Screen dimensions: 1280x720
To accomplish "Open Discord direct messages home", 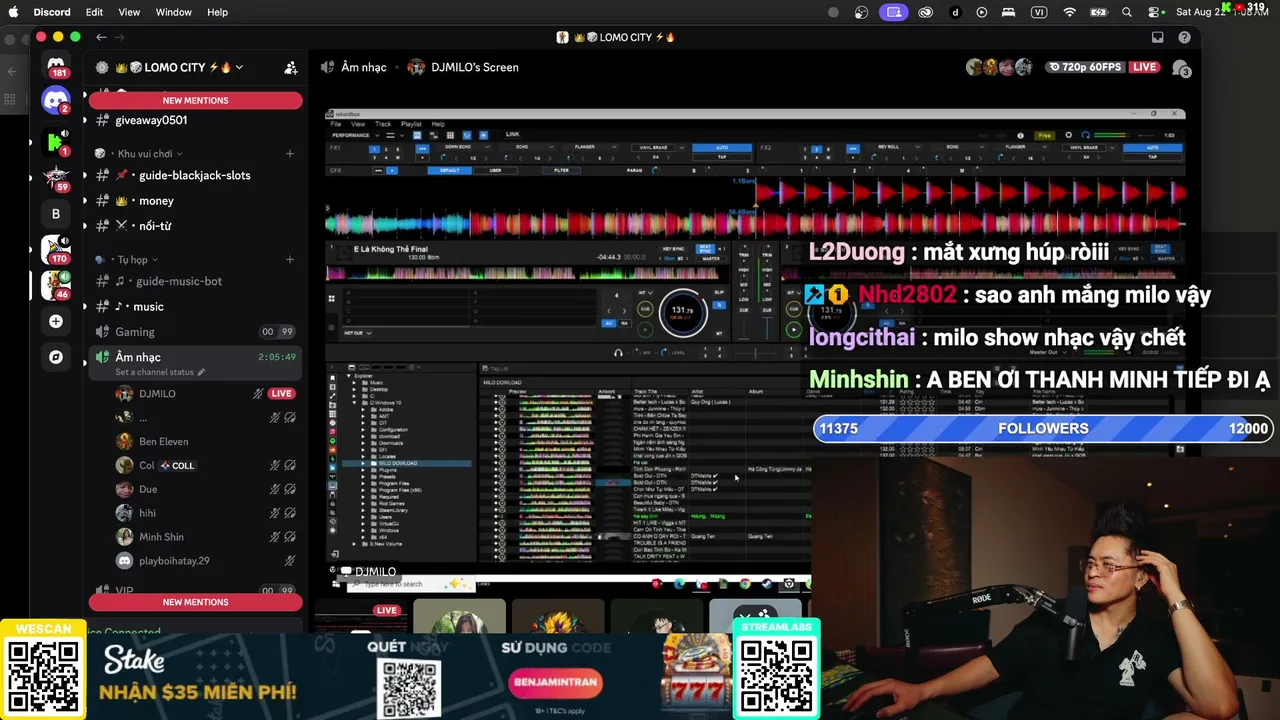I will pos(56,65).
